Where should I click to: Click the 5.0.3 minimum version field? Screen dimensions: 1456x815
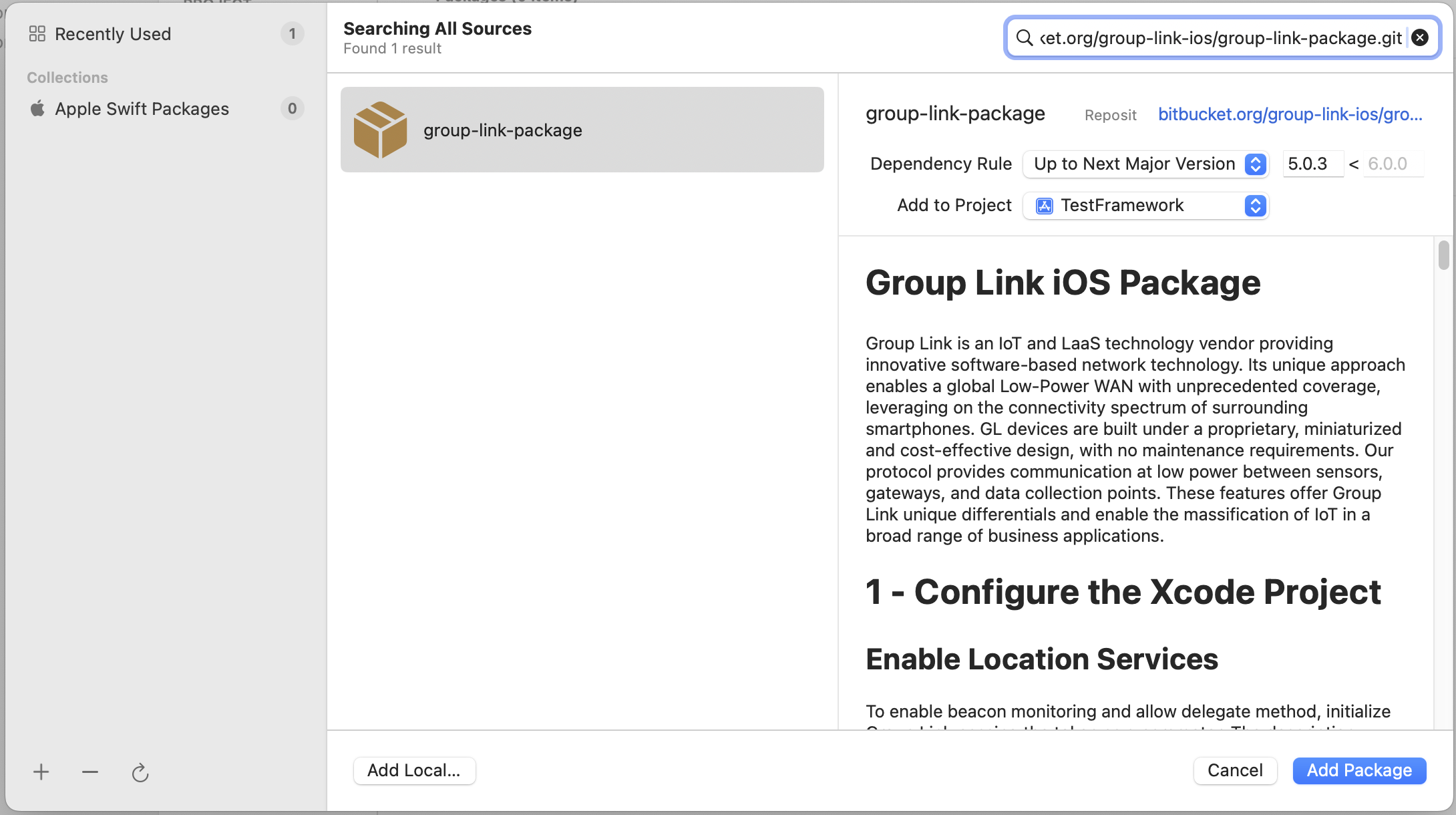(1312, 164)
